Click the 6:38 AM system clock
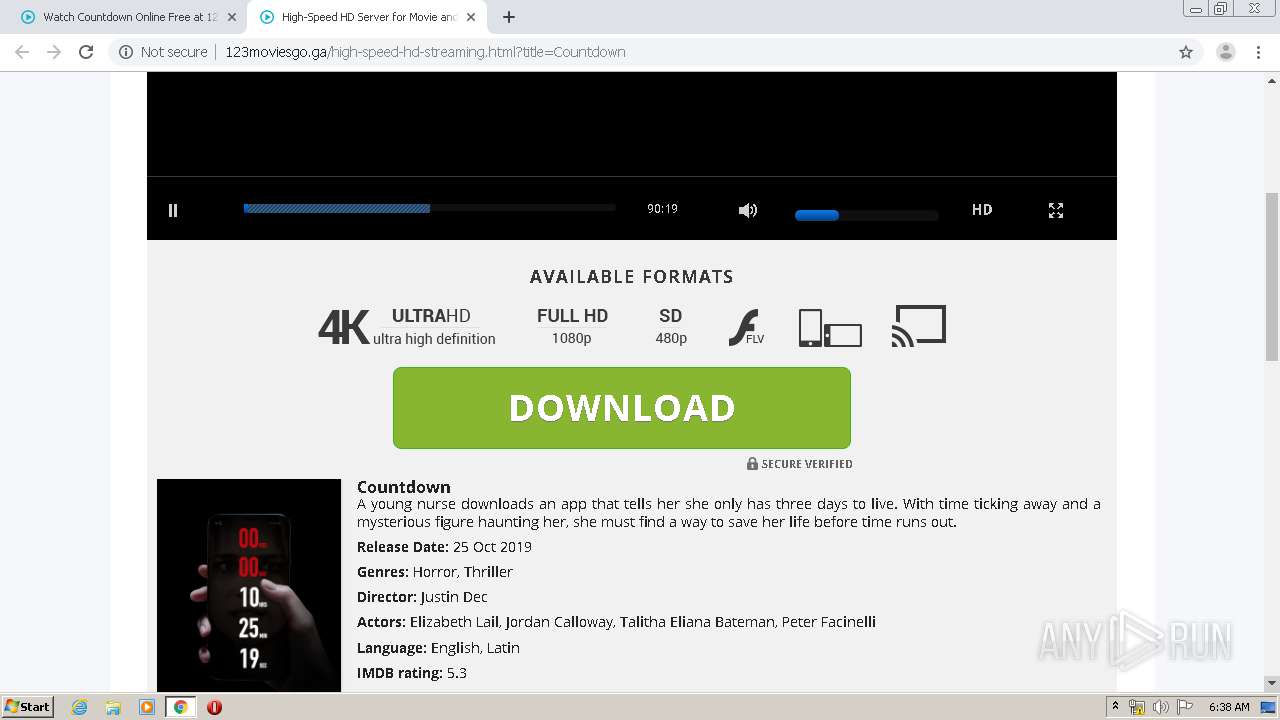The height and width of the screenshot is (720, 1280). [1229, 707]
